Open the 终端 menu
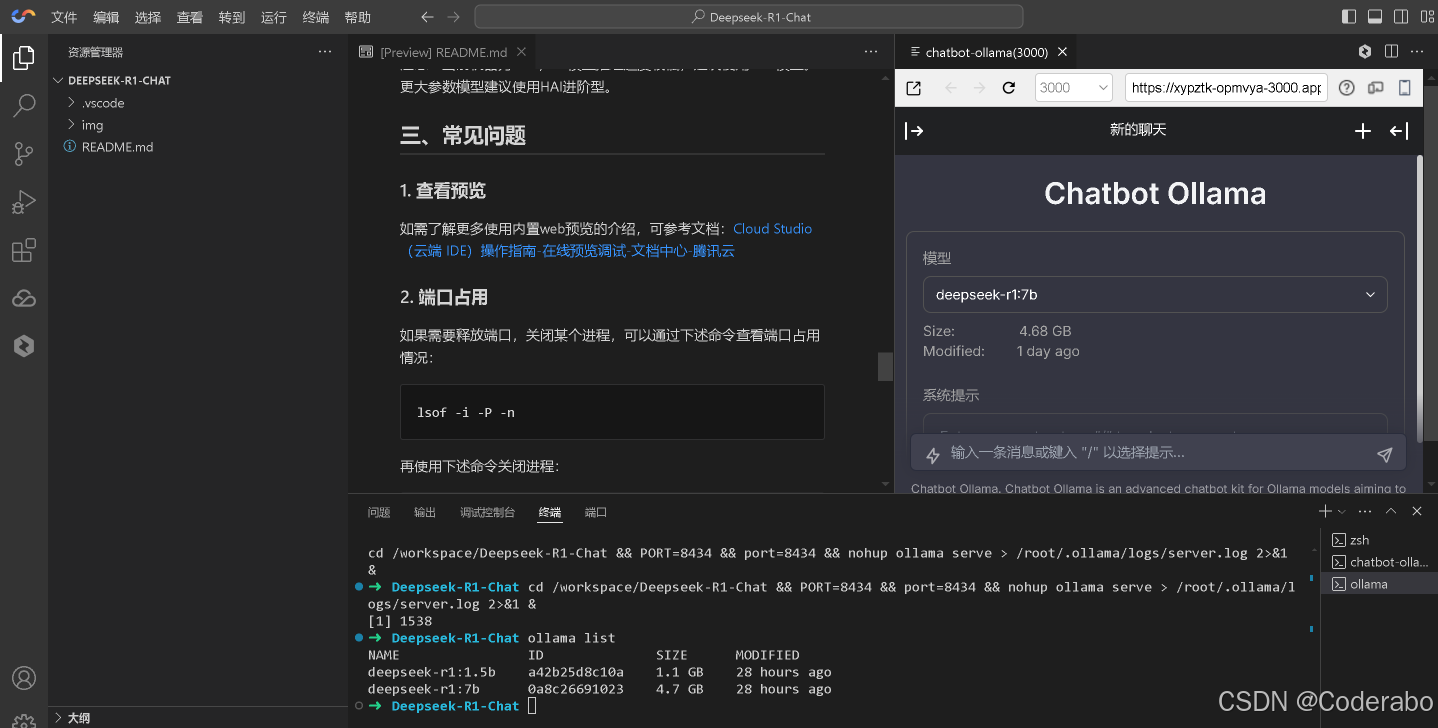Image resolution: width=1438 pixels, height=728 pixels. click(x=315, y=17)
